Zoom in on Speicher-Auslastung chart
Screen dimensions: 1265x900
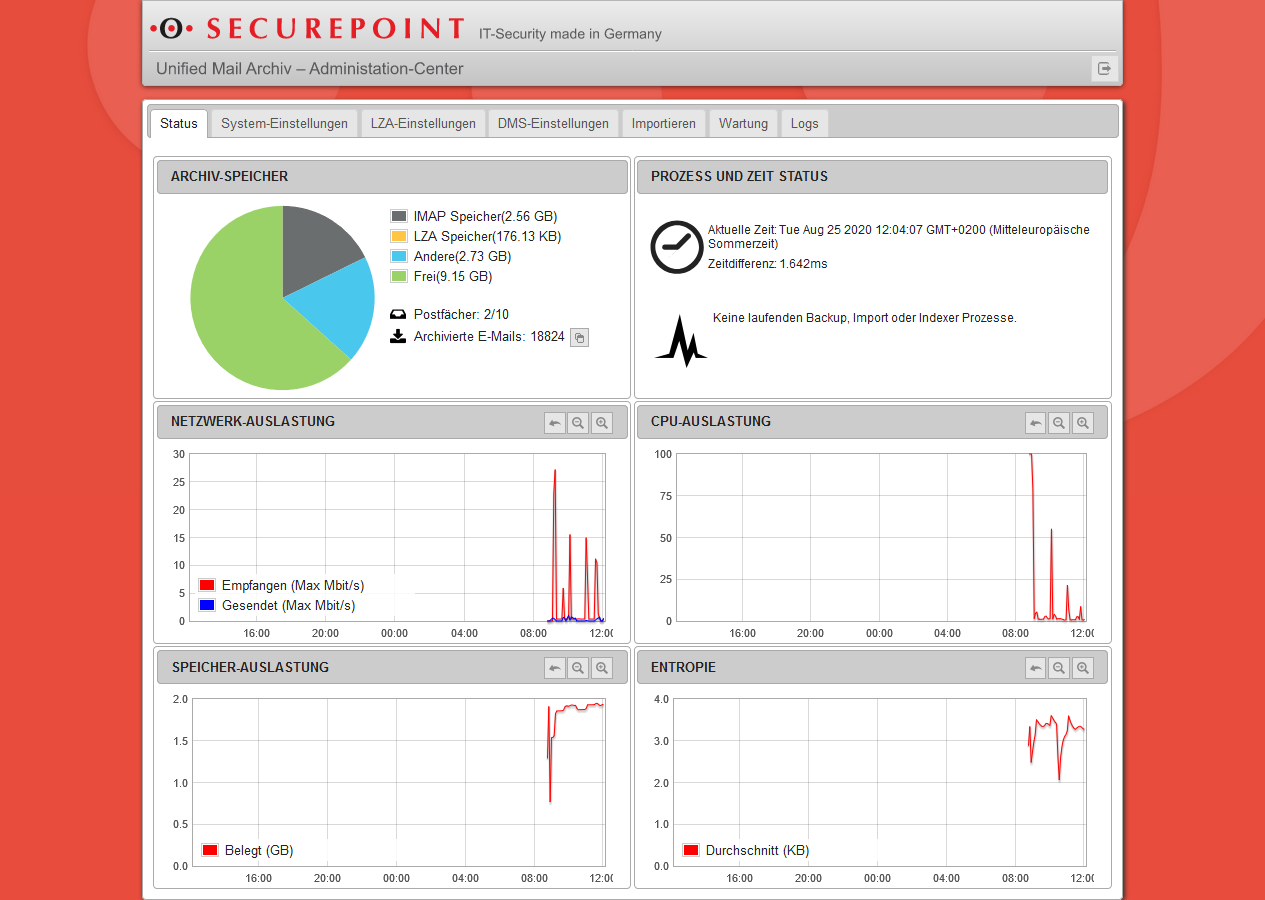[x=602, y=668]
